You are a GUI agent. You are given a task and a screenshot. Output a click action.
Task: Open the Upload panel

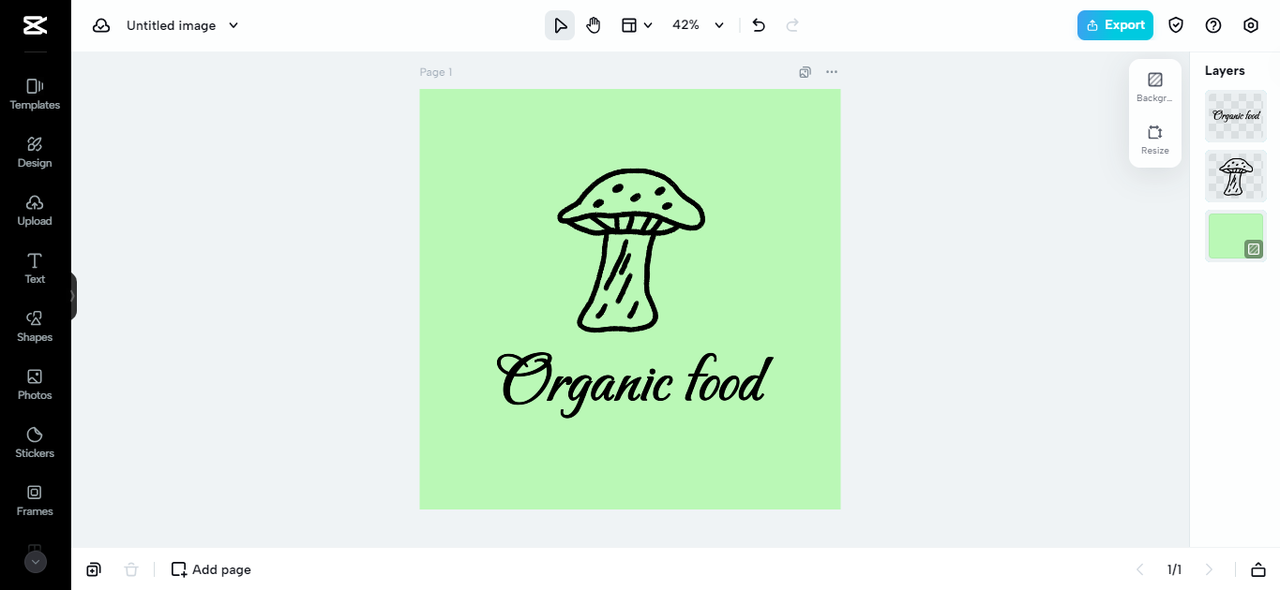pos(35,210)
